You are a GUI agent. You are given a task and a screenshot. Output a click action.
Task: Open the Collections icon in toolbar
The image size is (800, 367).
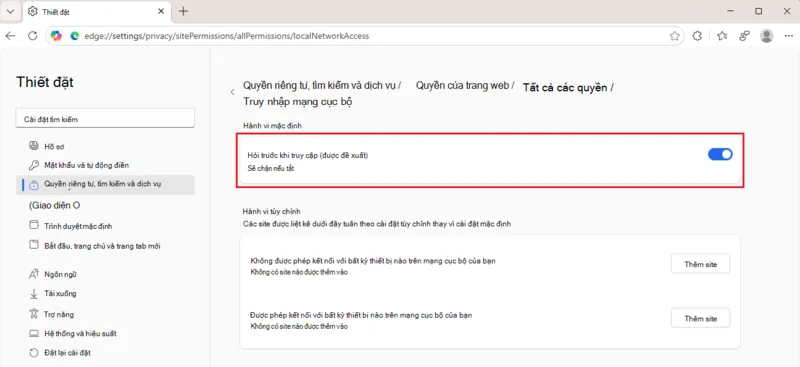click(744, 36)
